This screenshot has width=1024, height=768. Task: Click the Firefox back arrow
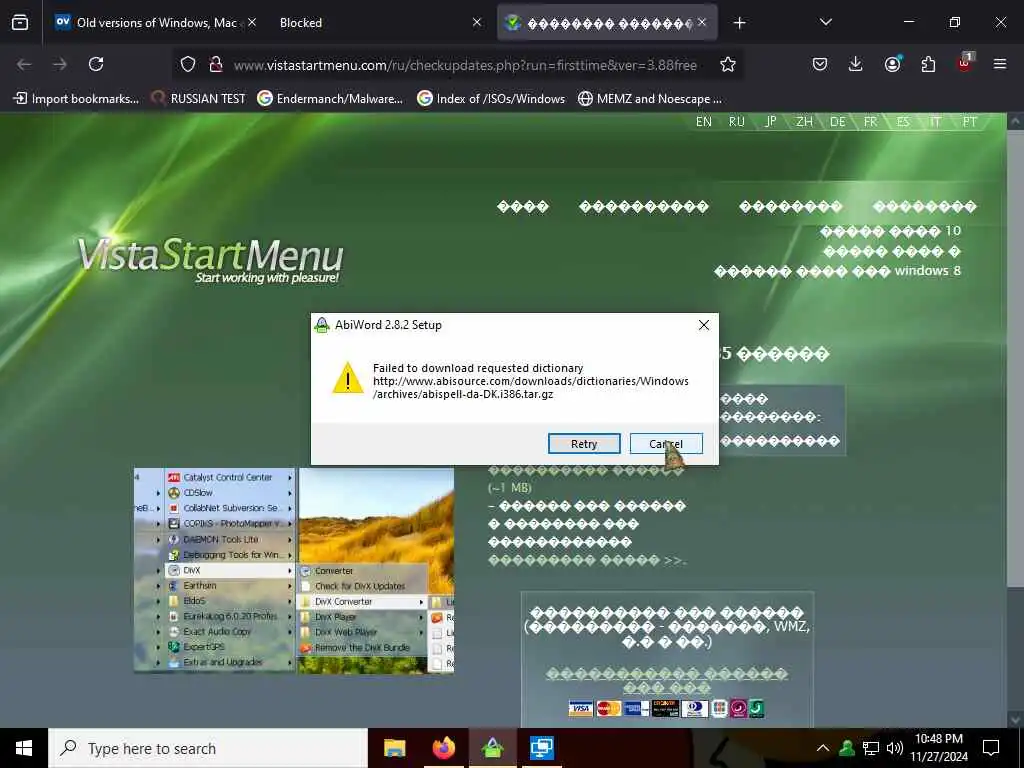(24, 64)
